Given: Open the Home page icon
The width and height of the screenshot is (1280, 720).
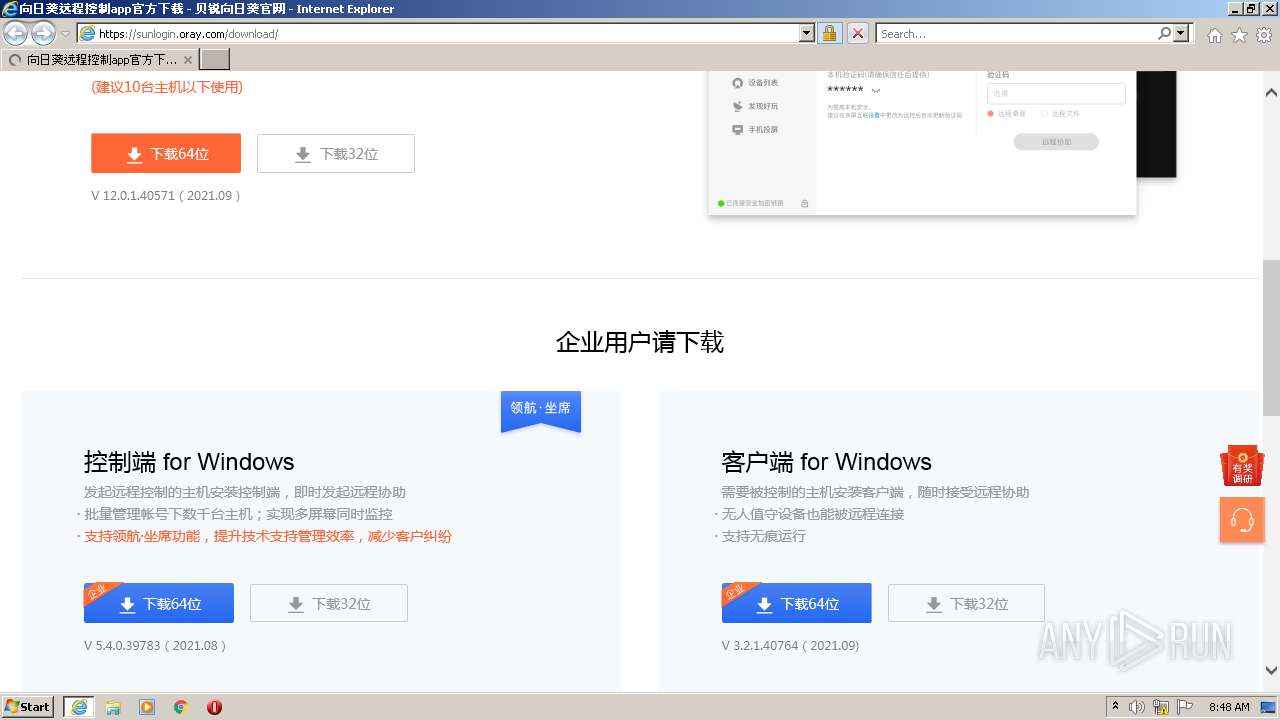Looking at the screenshot, I should [x=1214, y=35].
